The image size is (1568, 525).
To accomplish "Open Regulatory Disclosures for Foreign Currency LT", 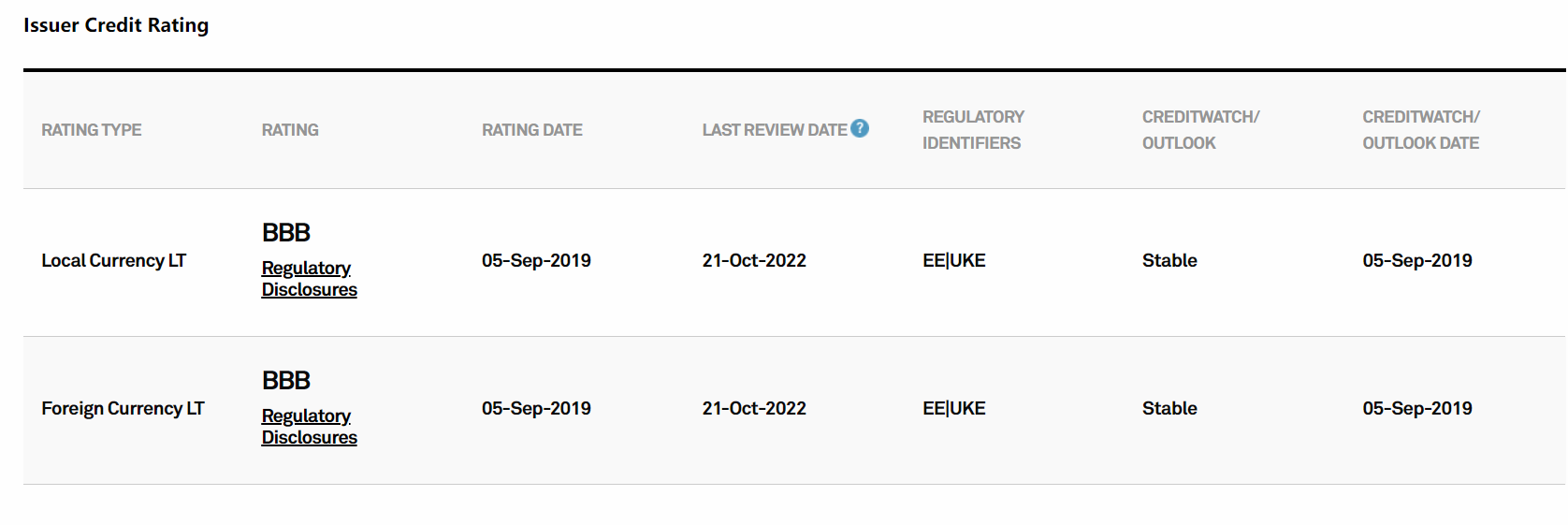I will click(x=309, y=427).
